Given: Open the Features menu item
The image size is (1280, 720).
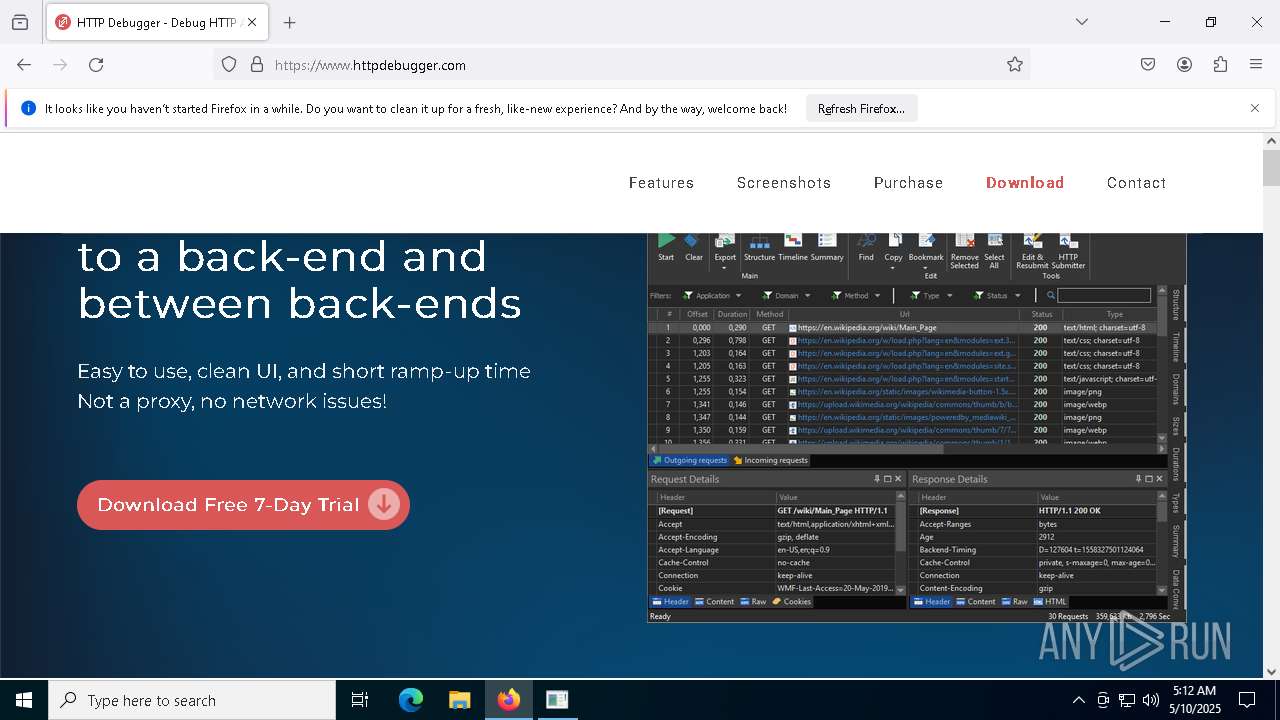Looking at the screenshot, I should click(x=661, y=183).
